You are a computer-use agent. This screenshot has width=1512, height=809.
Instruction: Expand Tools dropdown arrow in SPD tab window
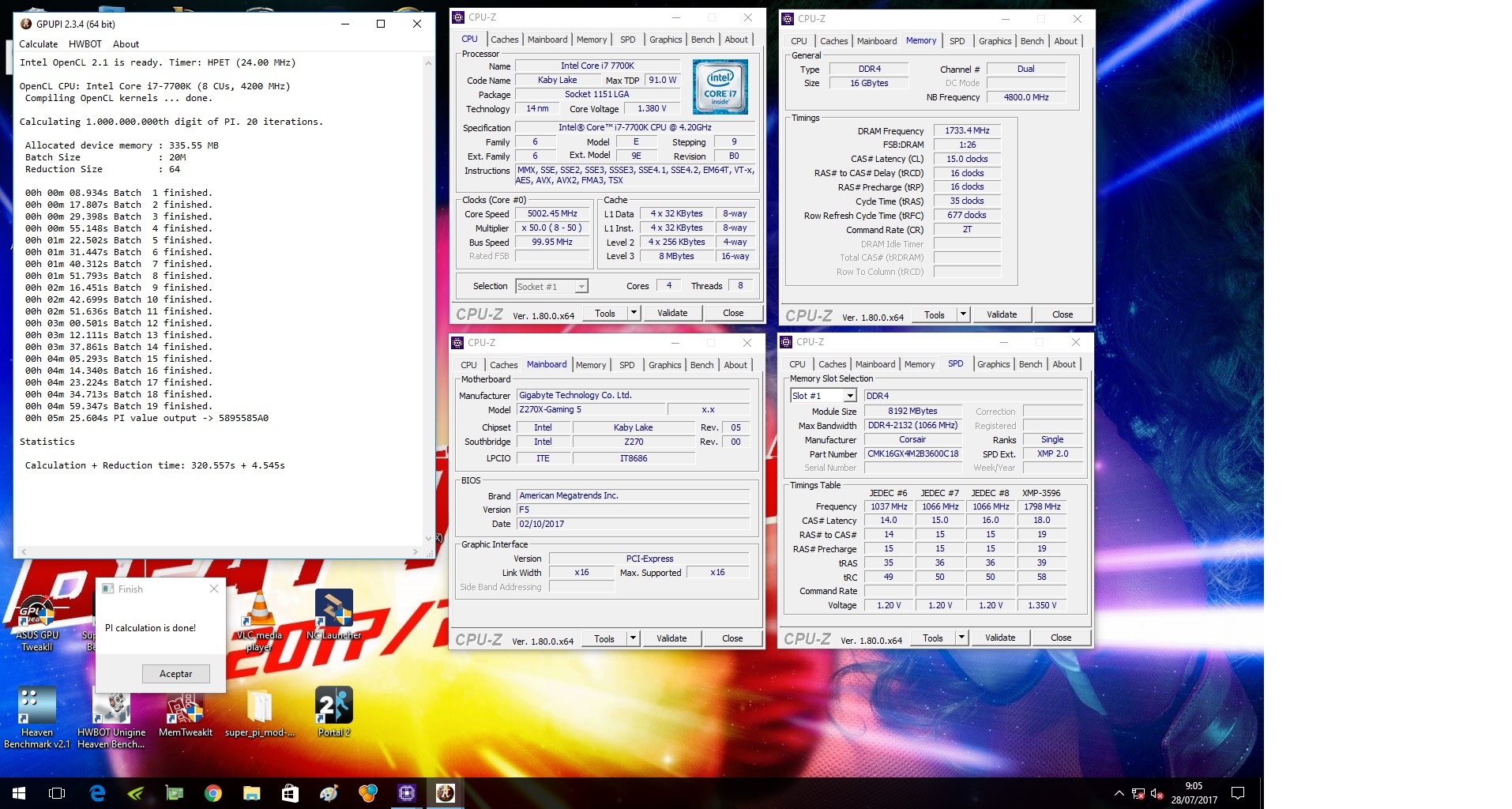click(961, 638)
